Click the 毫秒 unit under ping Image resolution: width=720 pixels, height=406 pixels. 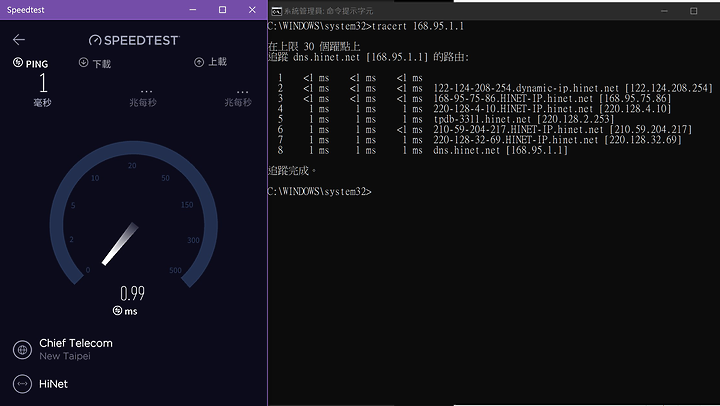click(42, 103)
